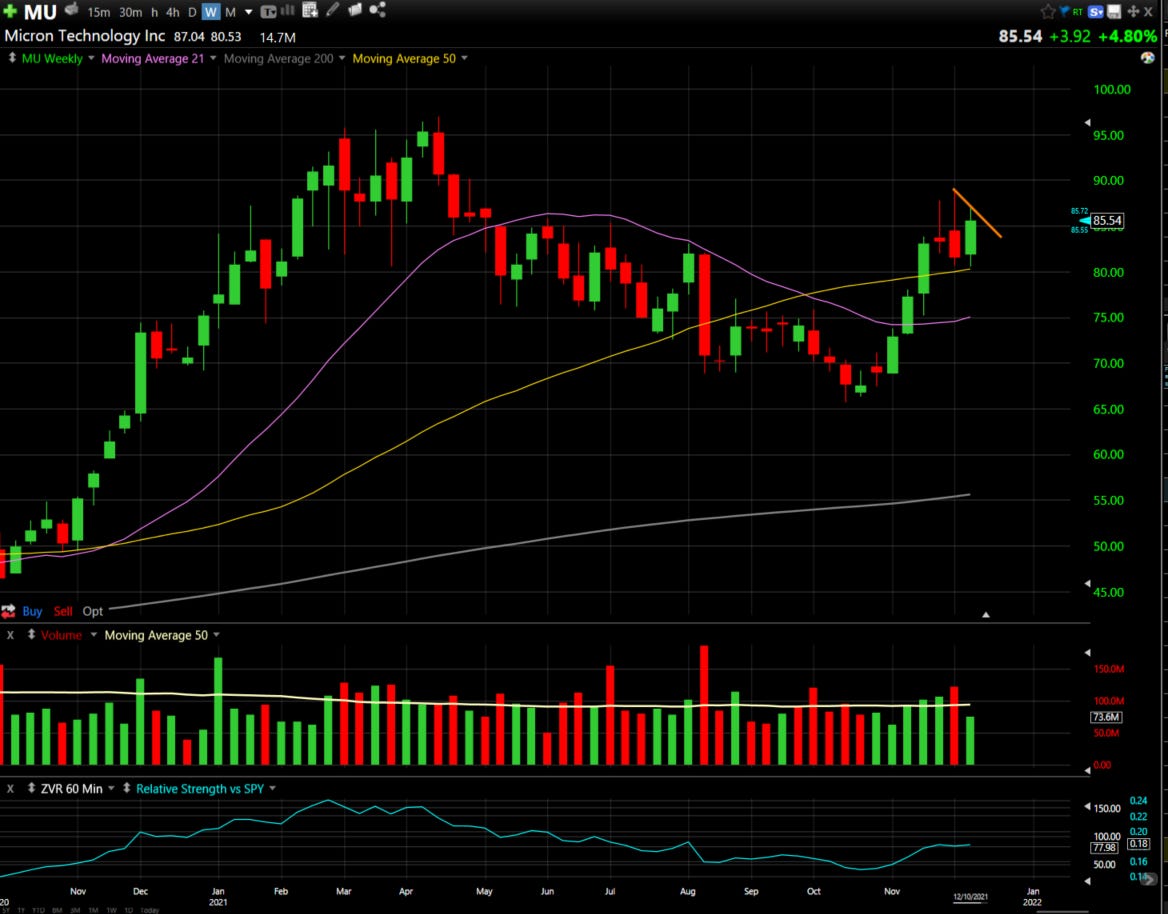Switch to the Daily (D) timeframe

point(191,12)
